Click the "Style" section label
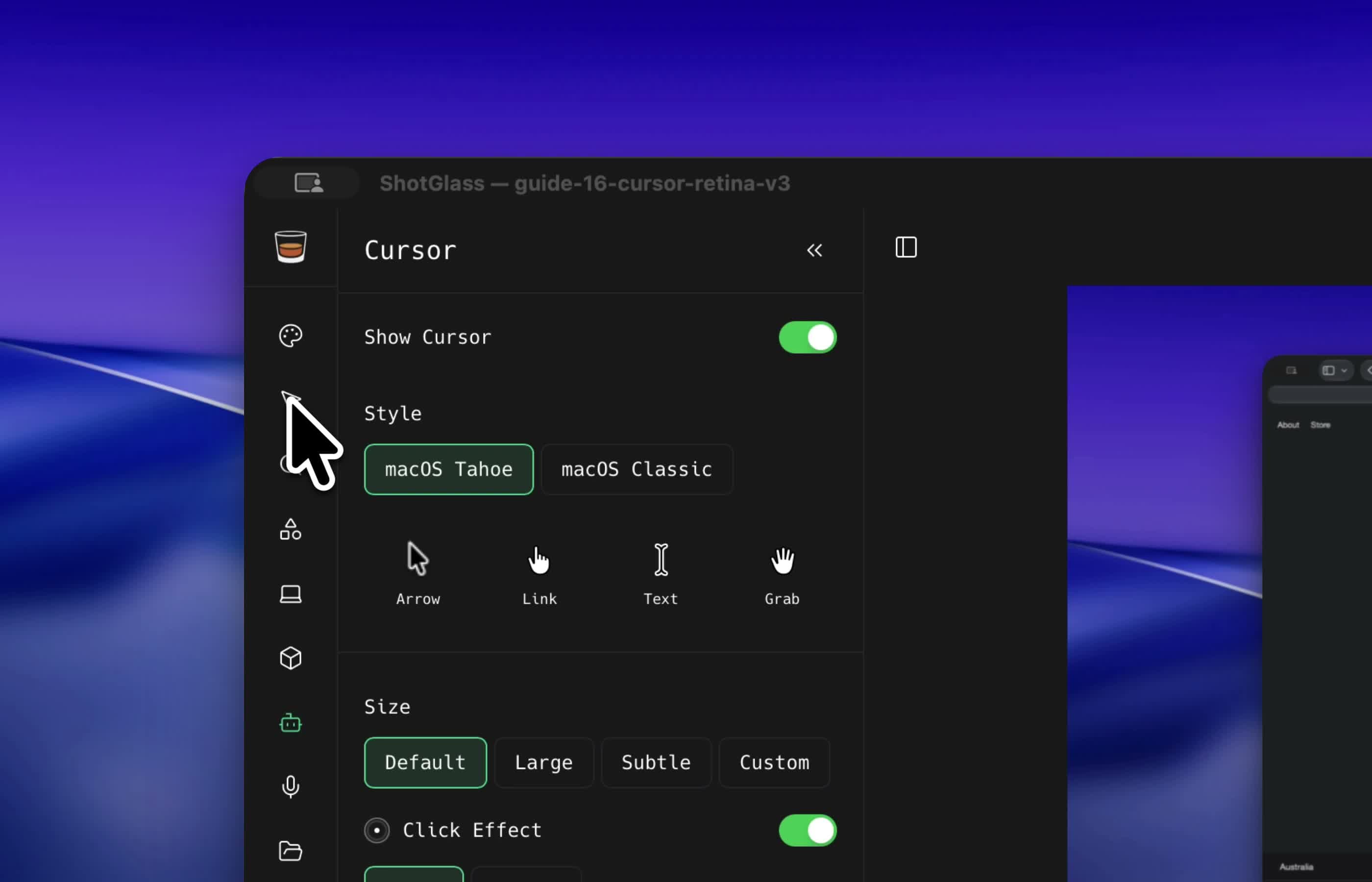Image resolution: width=1372 pixels, height=882 pixels. 393,414
